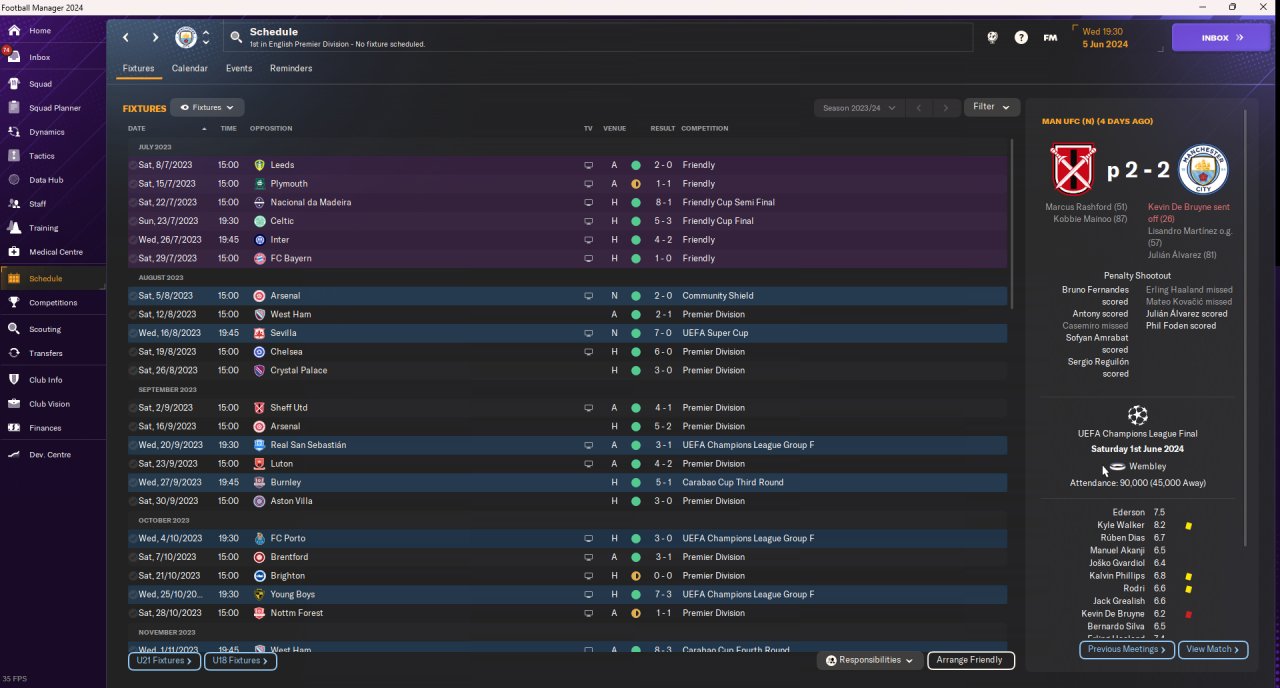This screenshot has height=688, width=1280.
Task: Click the fixtures list vertical scrollbar
Action: (x=1012, y=225)
